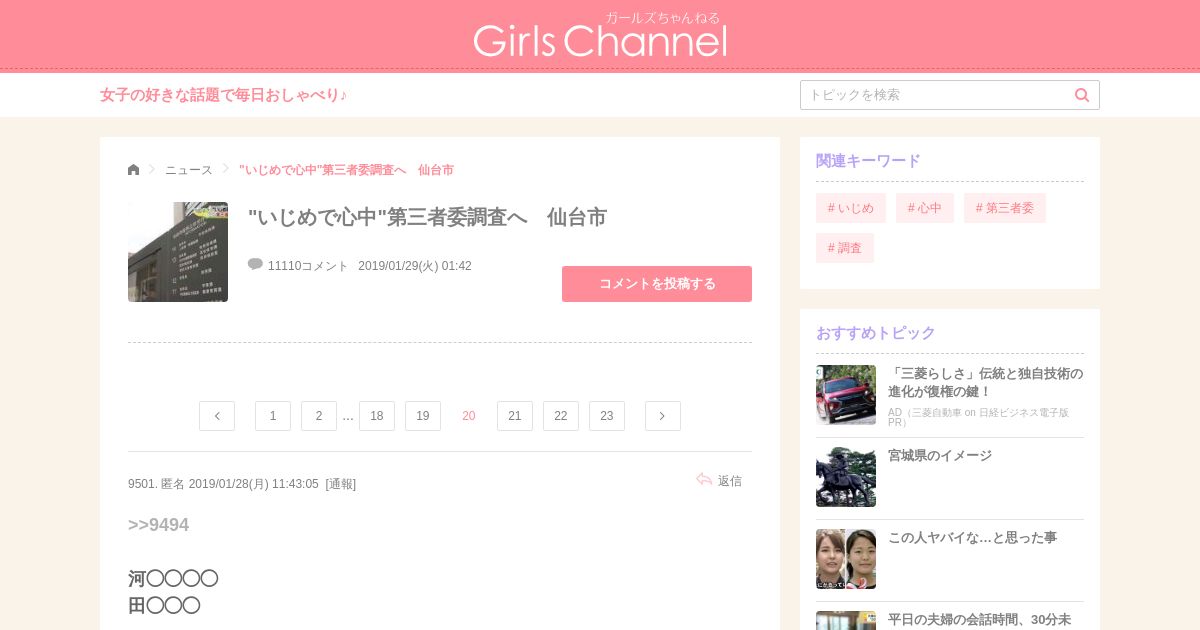Click the comment line 河〇〇〇〇
This screenshot has width=1200, height=630.
(173, 579)
